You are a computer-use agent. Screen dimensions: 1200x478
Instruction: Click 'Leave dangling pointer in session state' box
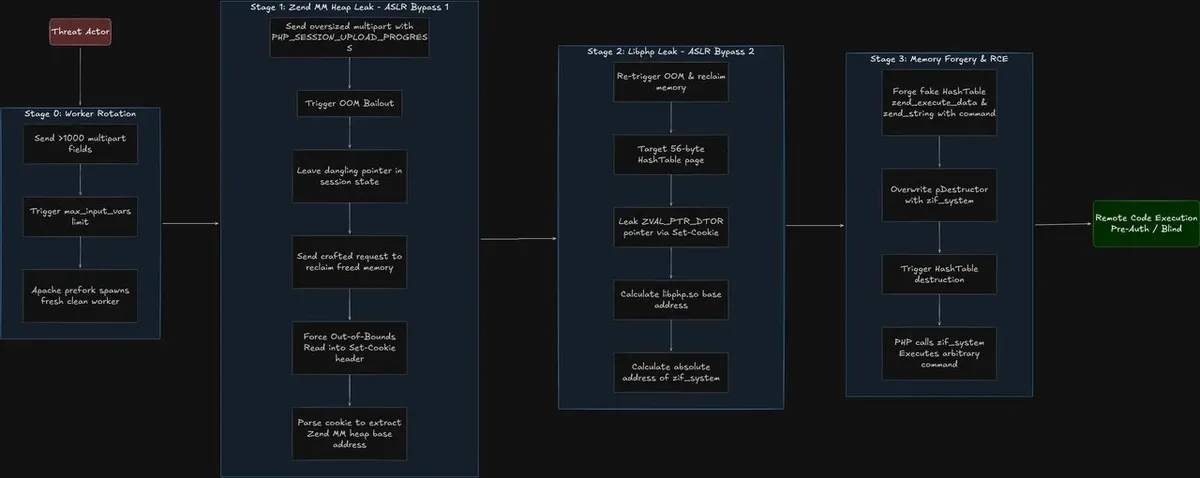(349, 177)
